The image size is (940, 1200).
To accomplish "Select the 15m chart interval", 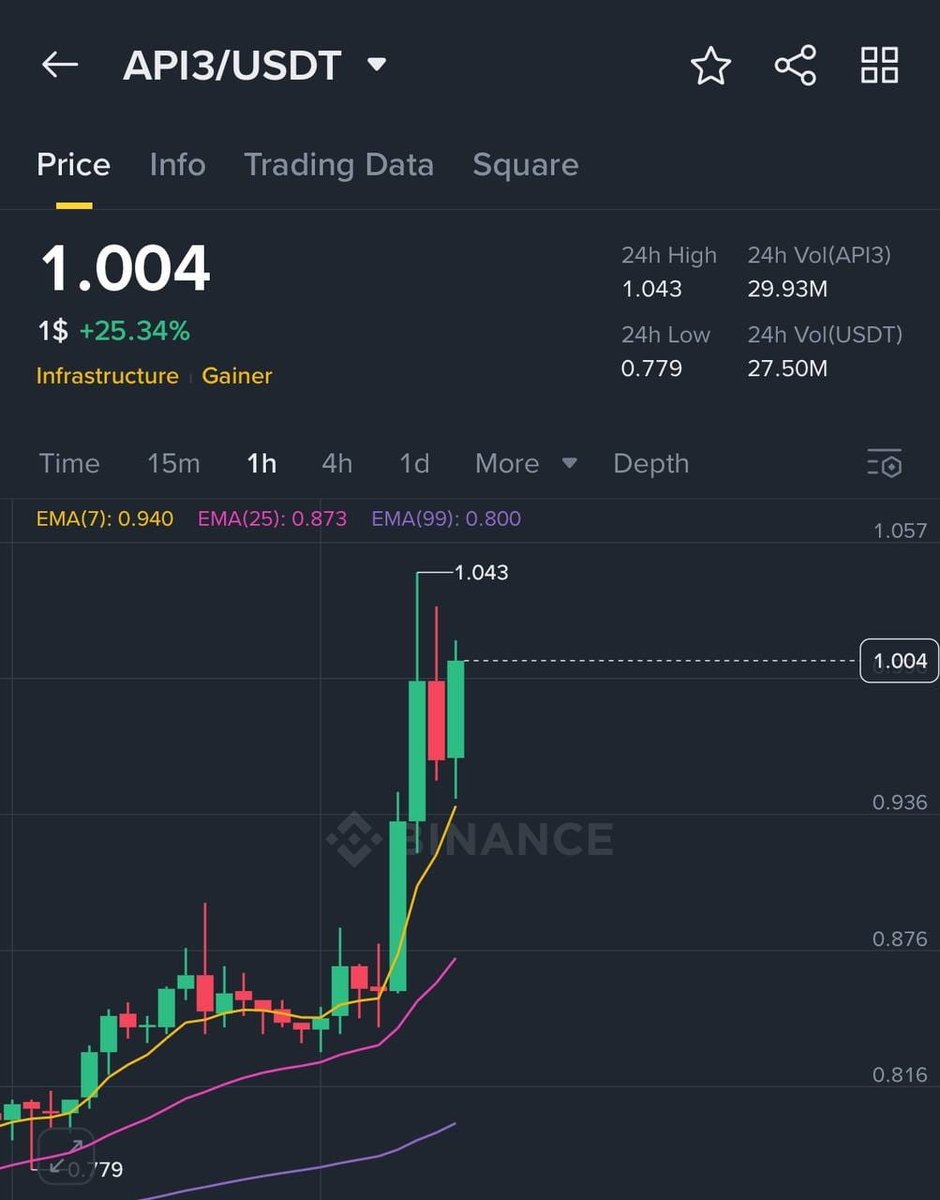I will pyautogui.click(x=174, y=464).
